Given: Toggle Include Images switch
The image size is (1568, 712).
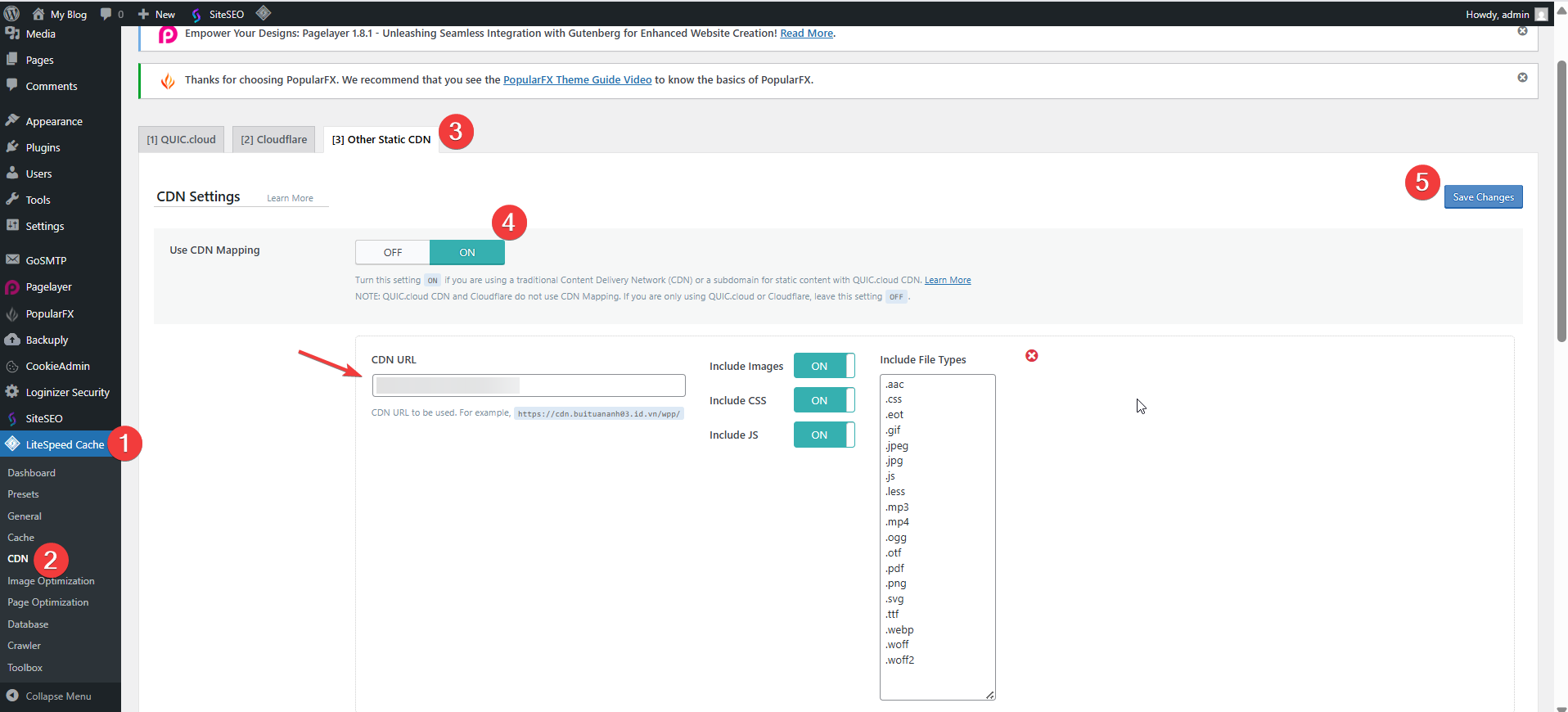Looking at the screenshot, I should tap(824, 366).
